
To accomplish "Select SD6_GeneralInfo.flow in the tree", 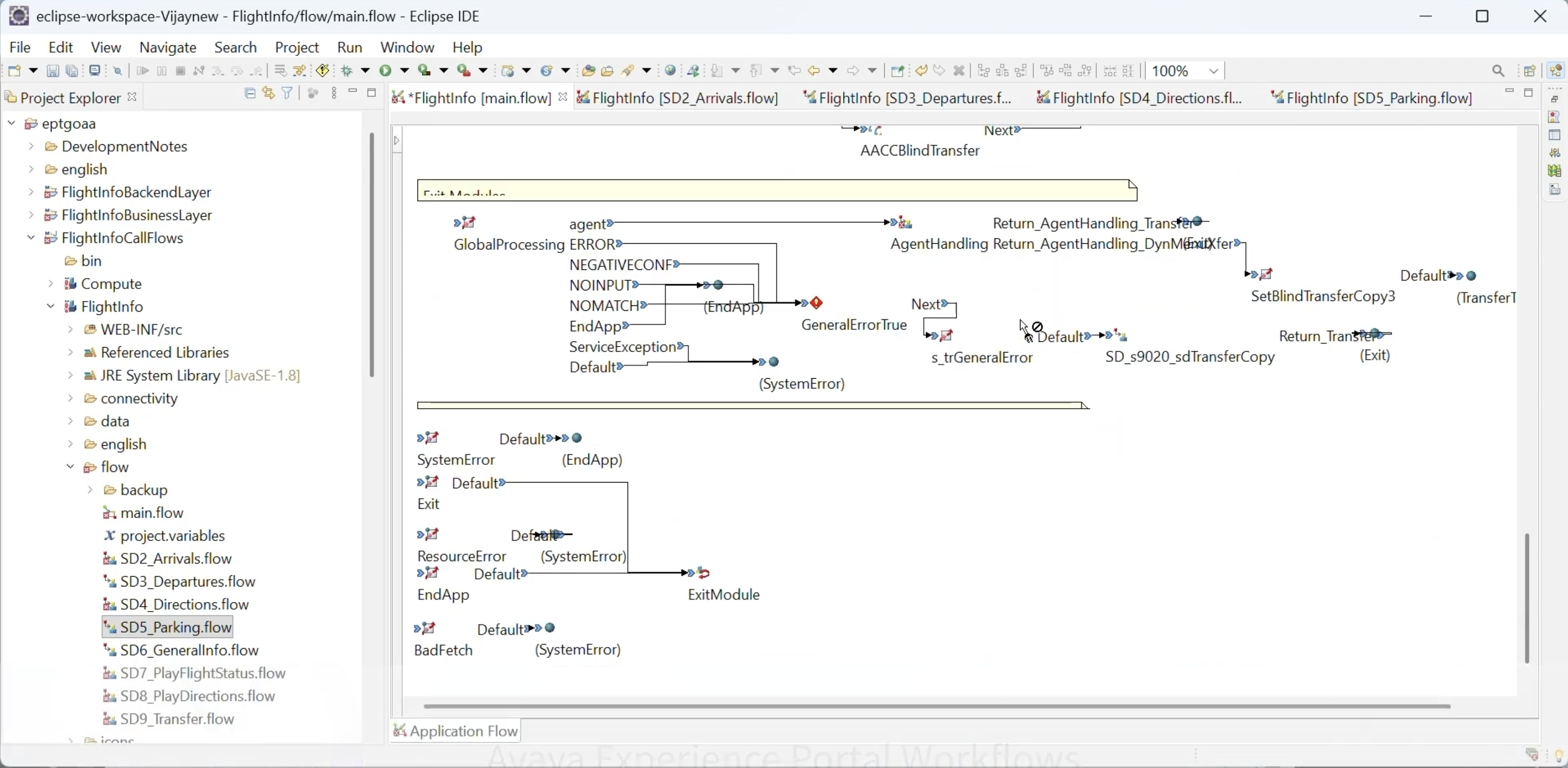I will (x=181, y=650).
